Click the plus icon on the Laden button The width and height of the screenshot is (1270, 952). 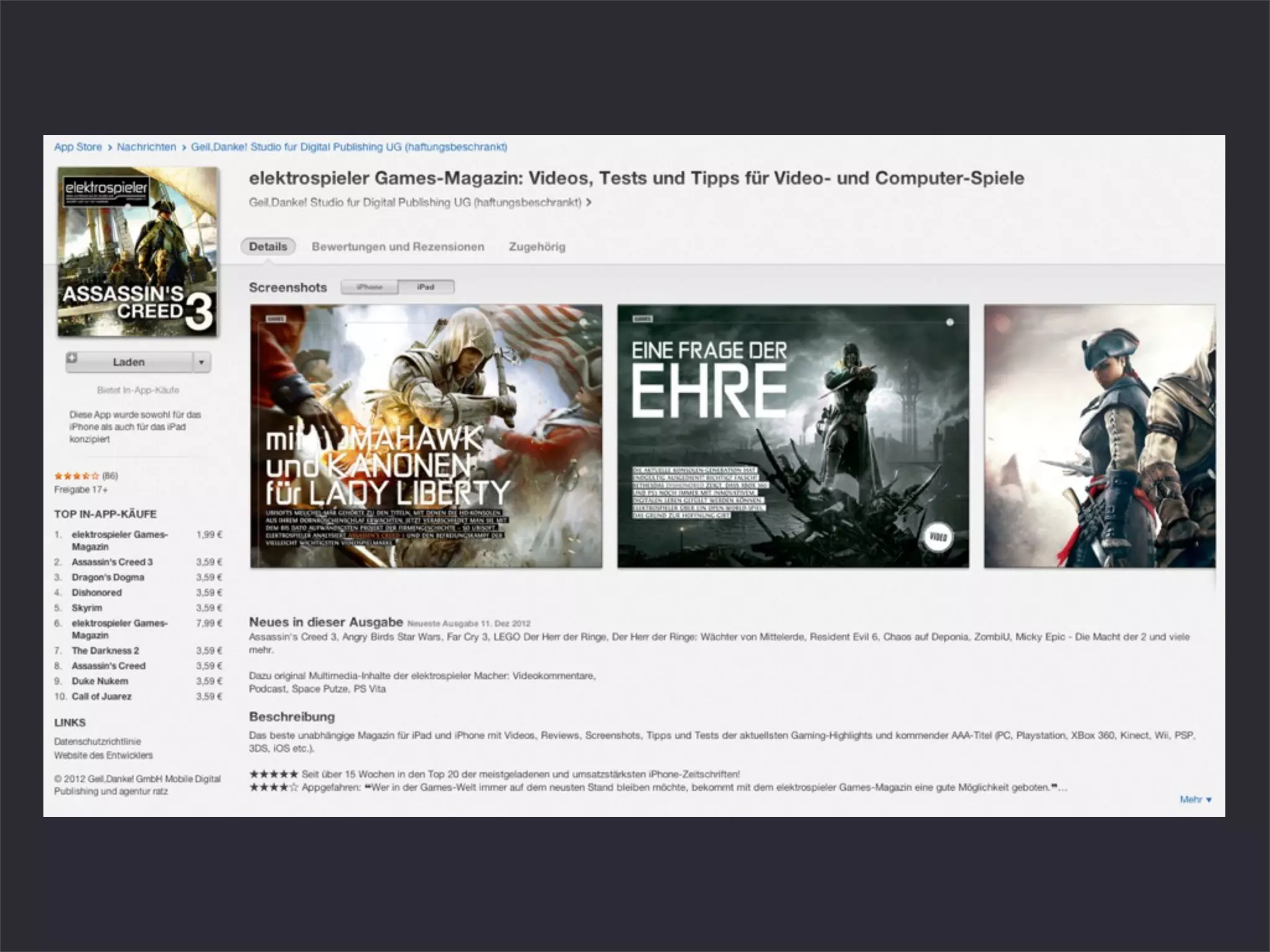point(73,359)
